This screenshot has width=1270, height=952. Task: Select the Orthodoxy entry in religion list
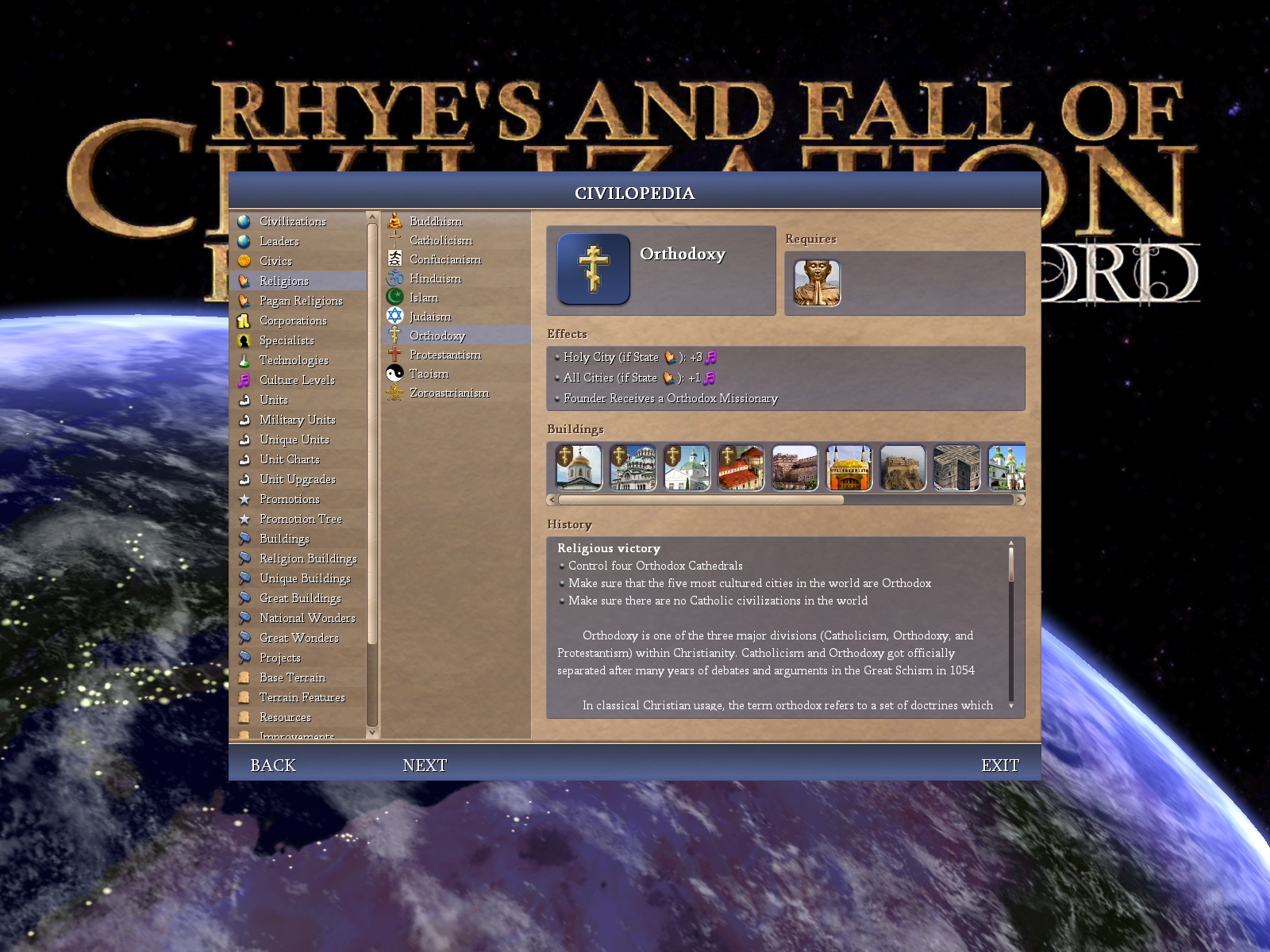click(456, 336)
